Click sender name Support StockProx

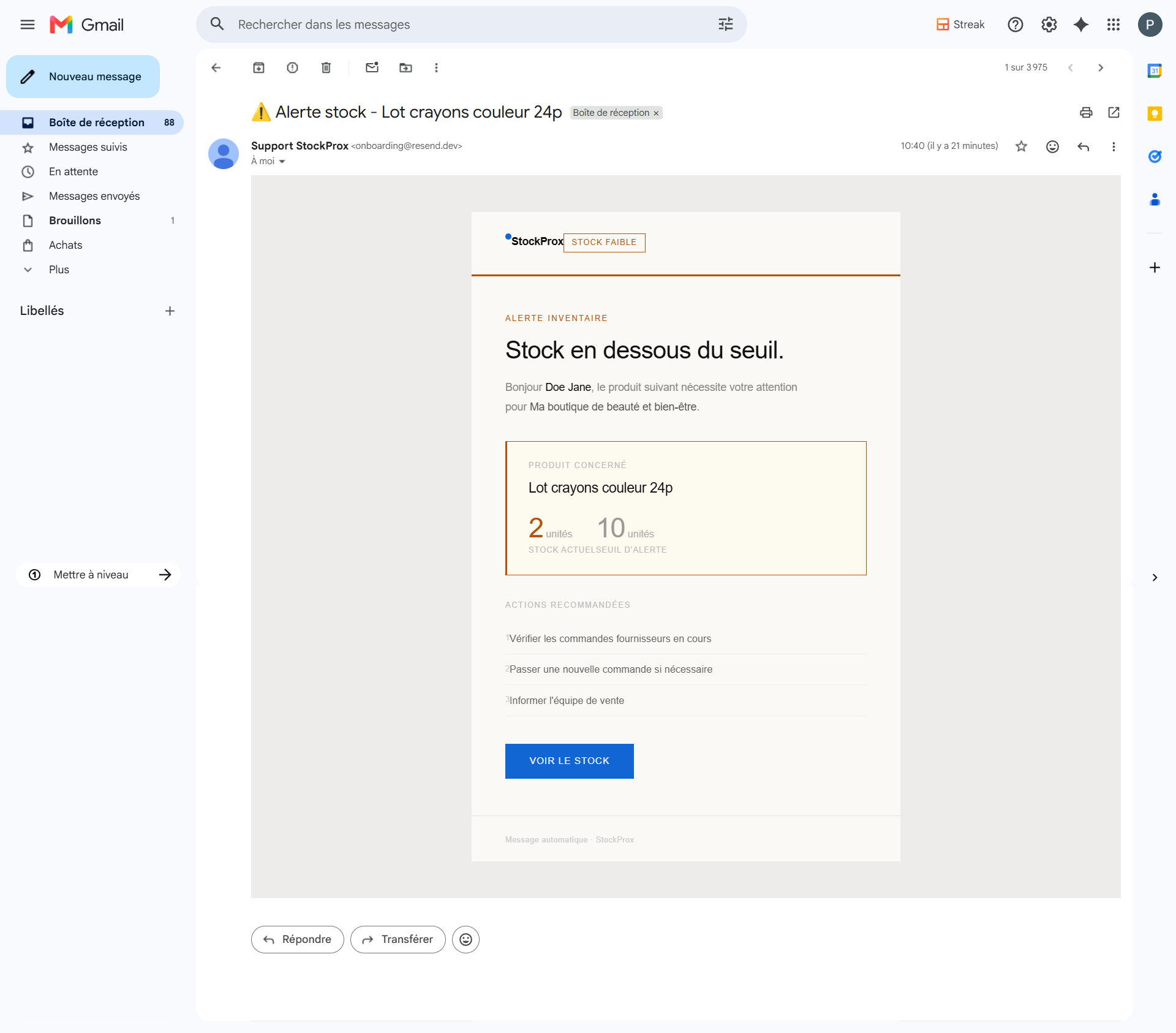click(300, 146)
